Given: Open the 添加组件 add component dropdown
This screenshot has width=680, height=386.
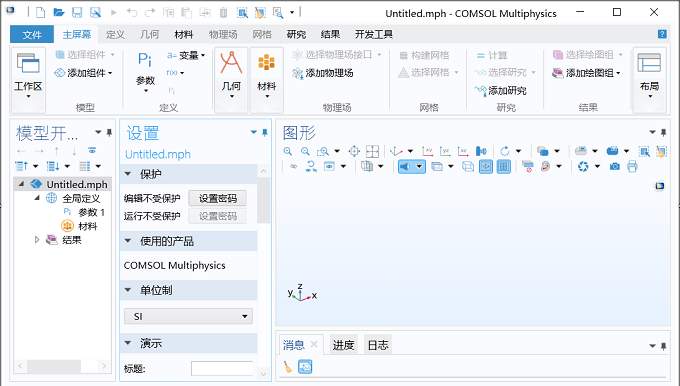Looking at the screenshot, I should 83,73.
